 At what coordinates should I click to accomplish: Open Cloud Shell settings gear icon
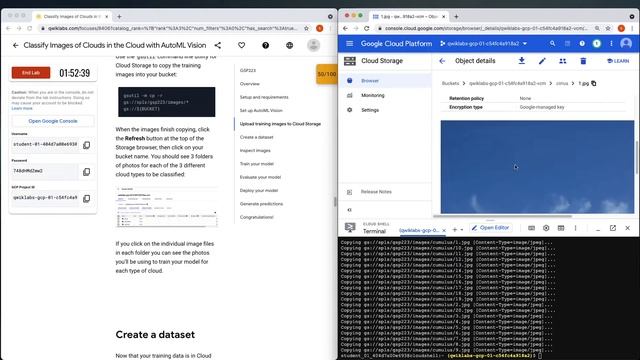click(x=546, y=228)
